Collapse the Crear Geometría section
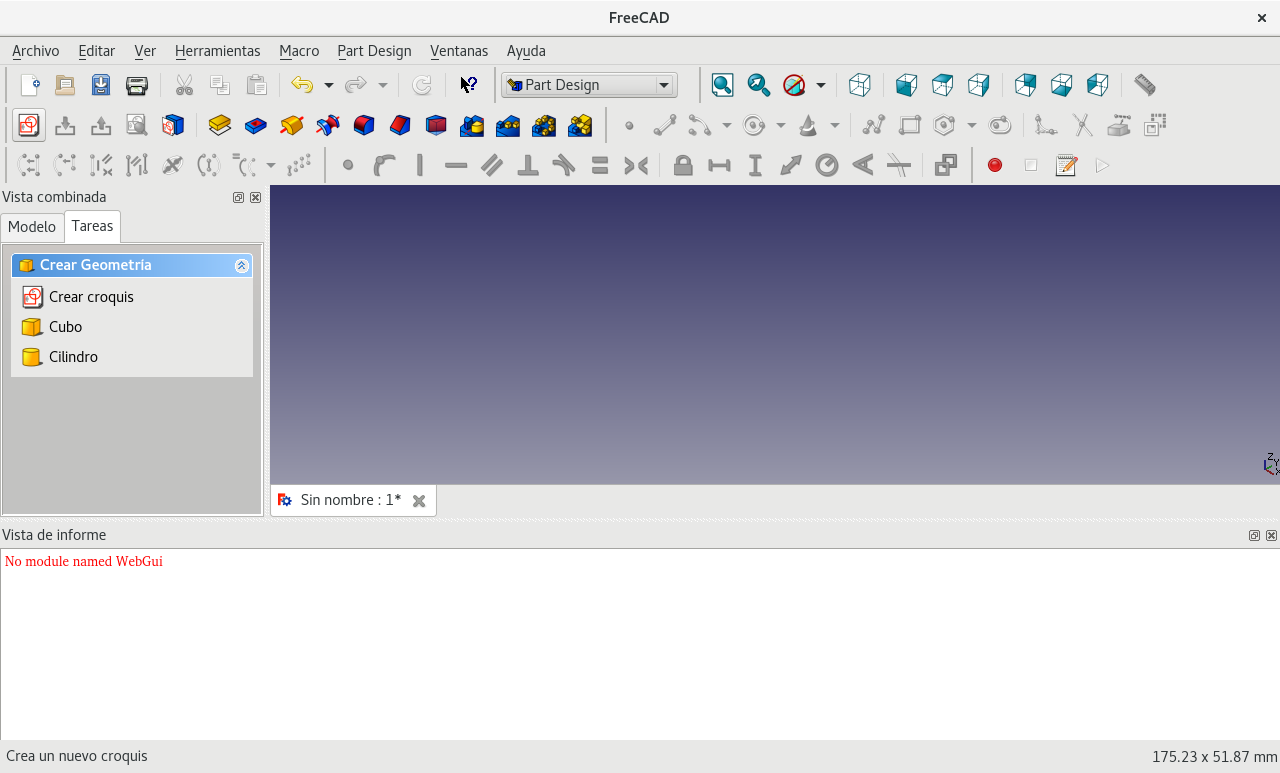This screenshot has height=773, width=1280. tap(241, 265)
